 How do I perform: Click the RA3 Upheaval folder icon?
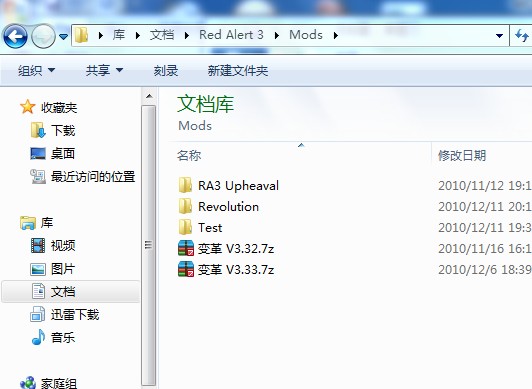coord(186,185)
